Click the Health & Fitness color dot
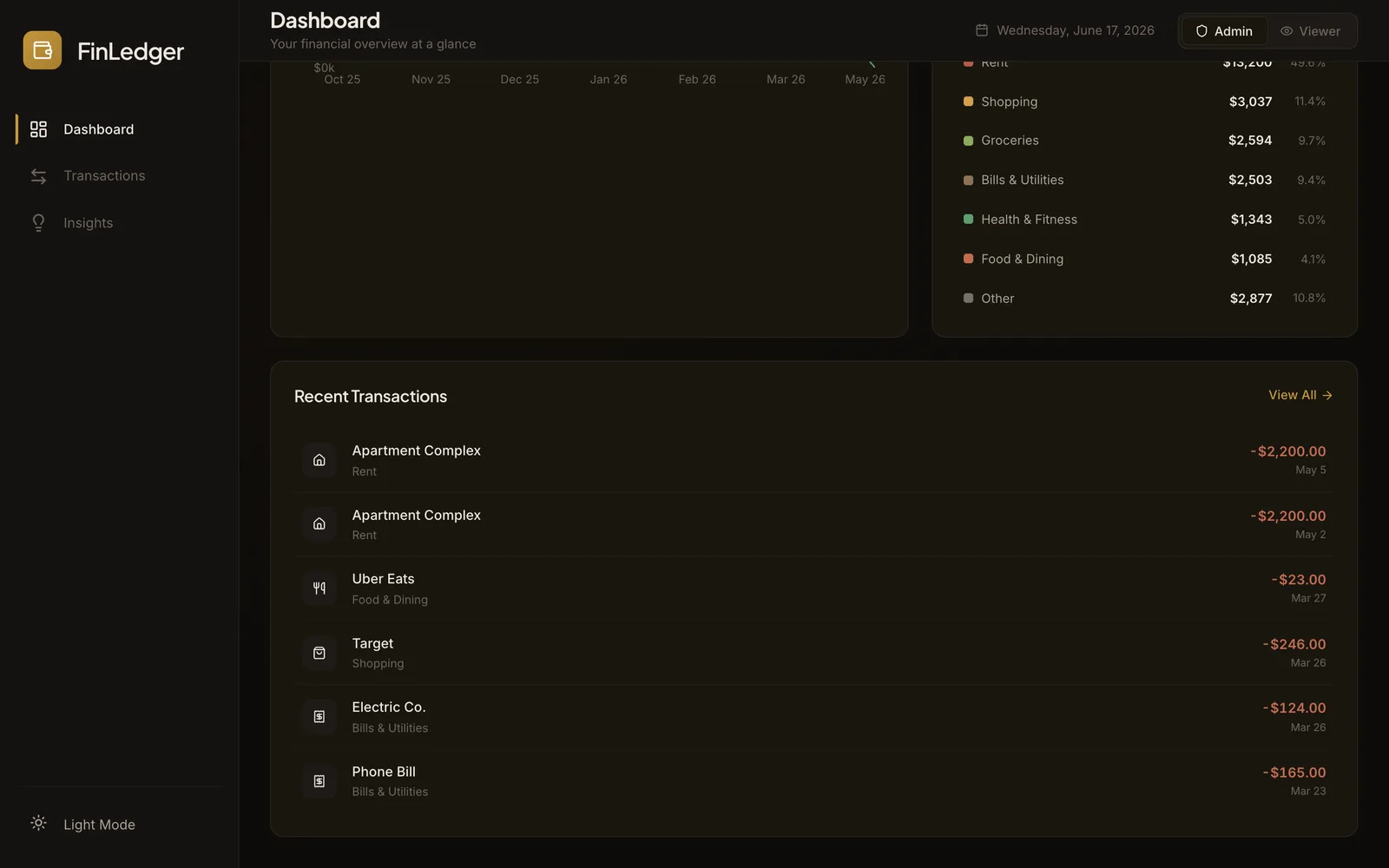 coord(968,220)
